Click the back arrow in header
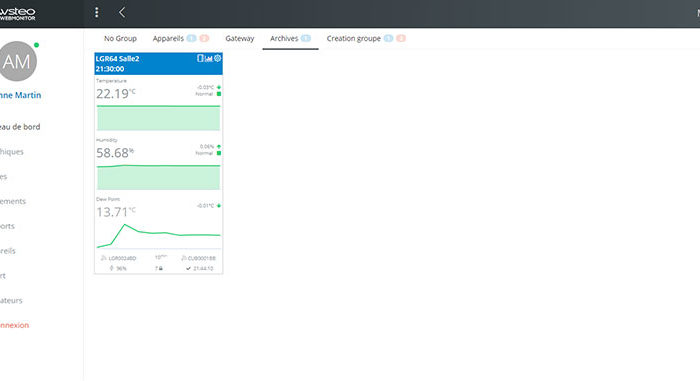 122,13
